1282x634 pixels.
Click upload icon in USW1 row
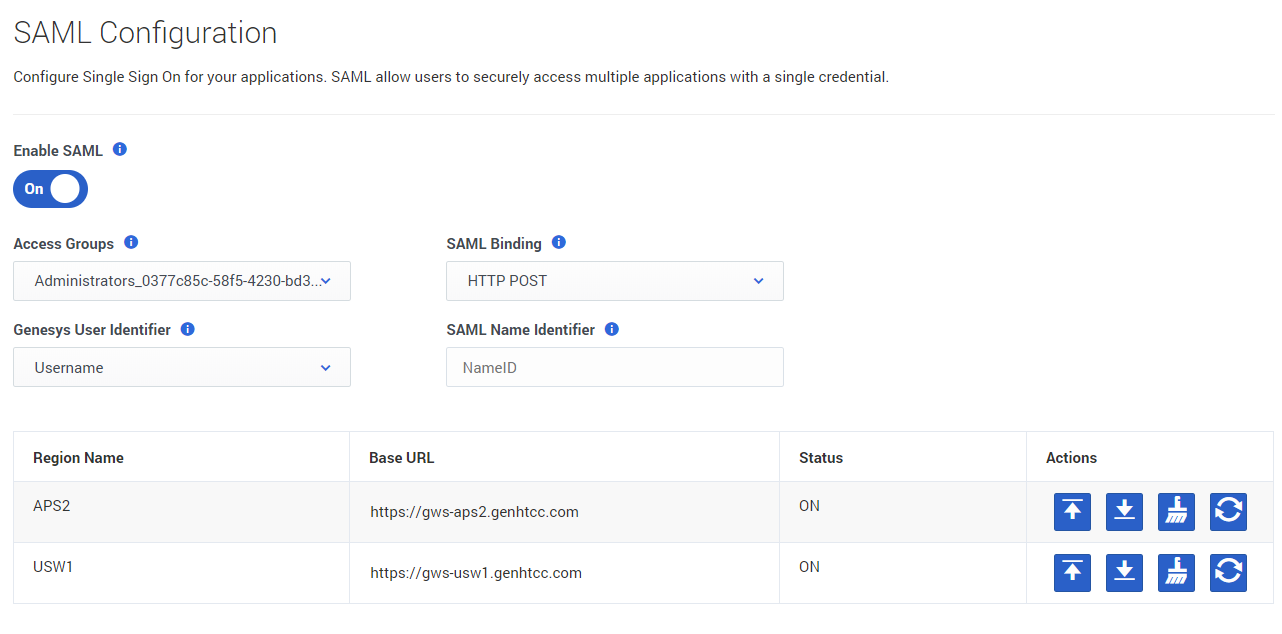point(1072,572)
